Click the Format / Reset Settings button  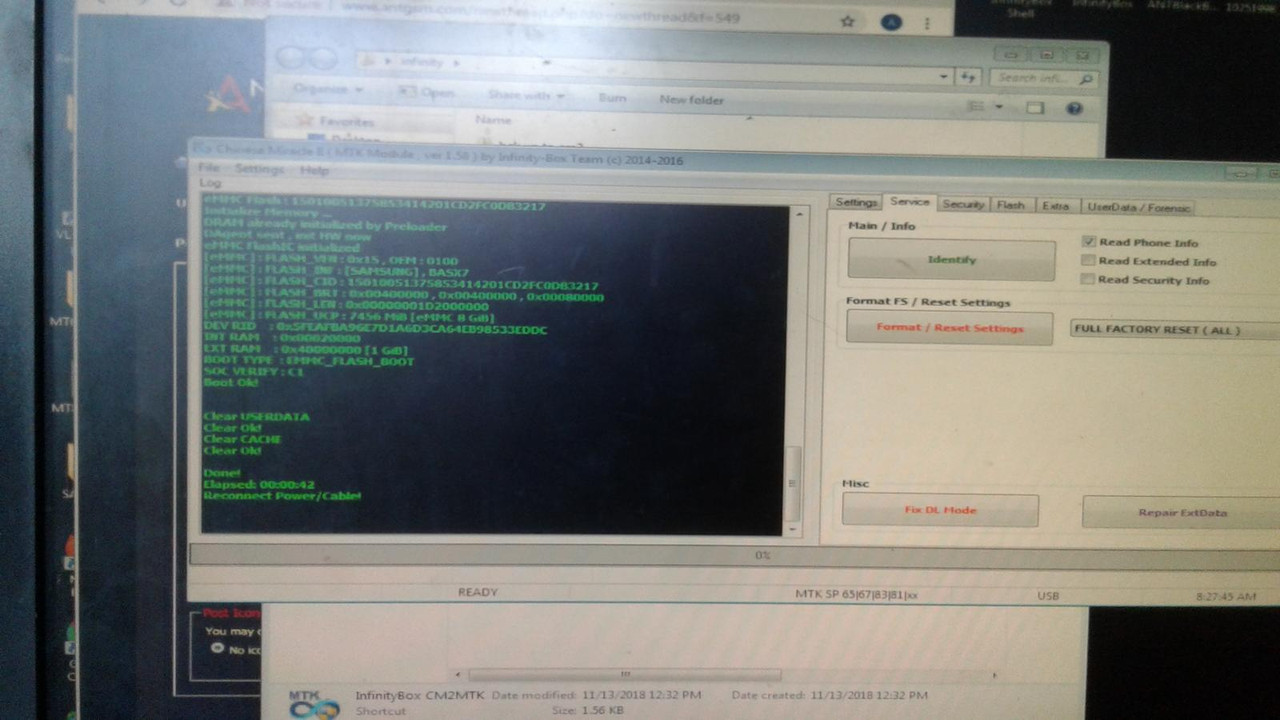(950, 328)
